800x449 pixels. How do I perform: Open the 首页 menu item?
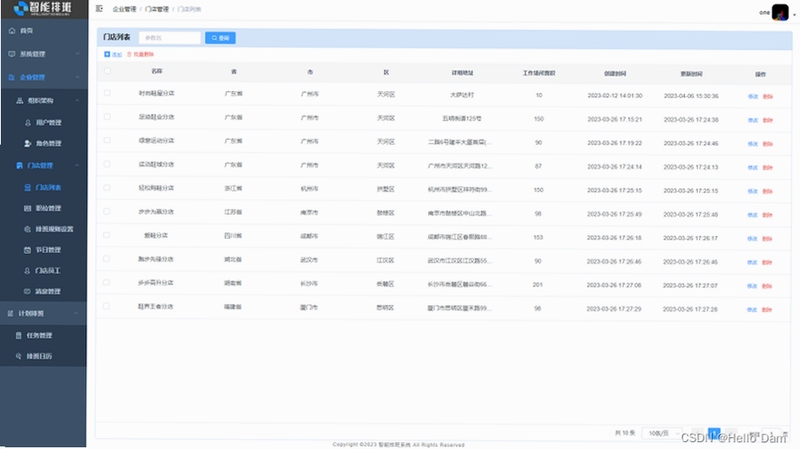(x=44, y=31)
